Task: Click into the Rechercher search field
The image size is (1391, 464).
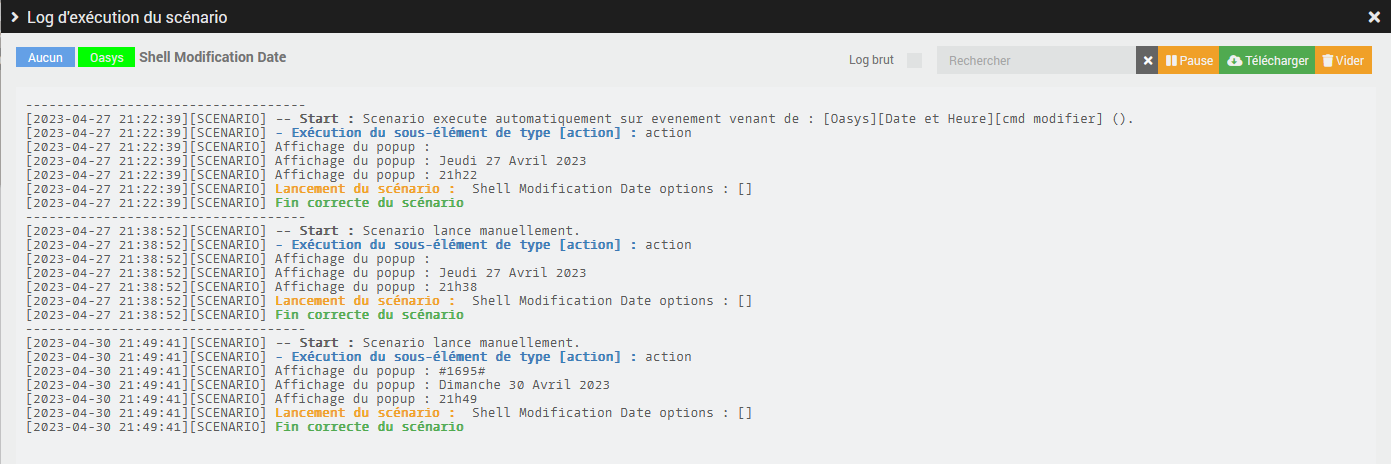Action: tap(1035, 61)
